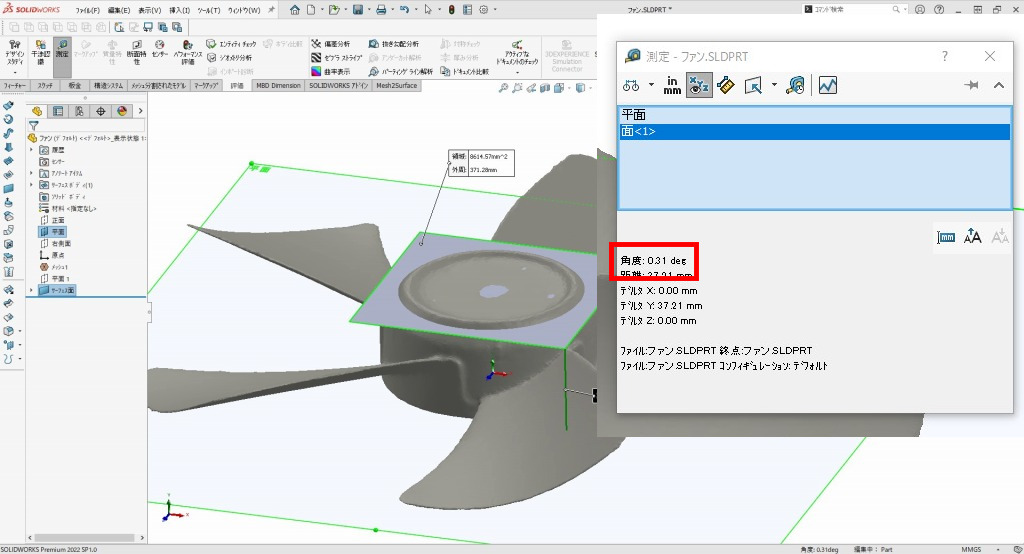This screenshot has width=1024, height=554.
Task: Open the DimXpertManager crosshair tab
Action: coord(101,111)
